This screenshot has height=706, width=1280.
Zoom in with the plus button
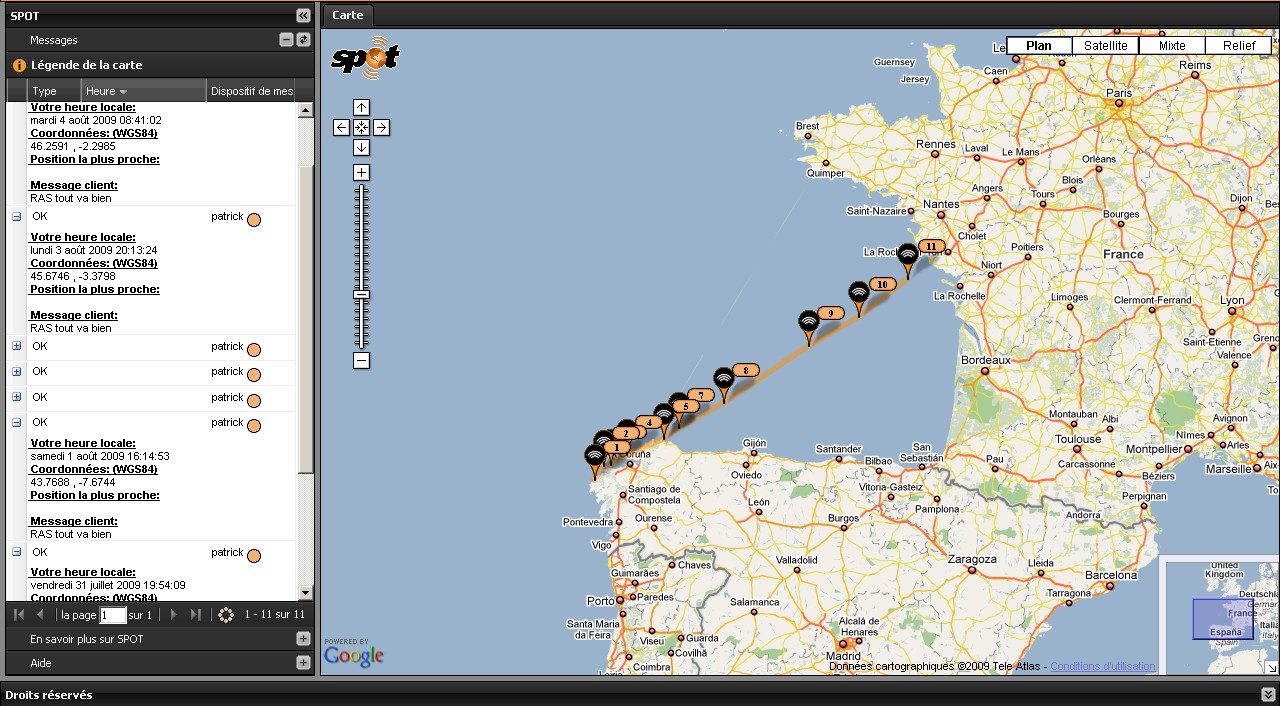[362, 172]
